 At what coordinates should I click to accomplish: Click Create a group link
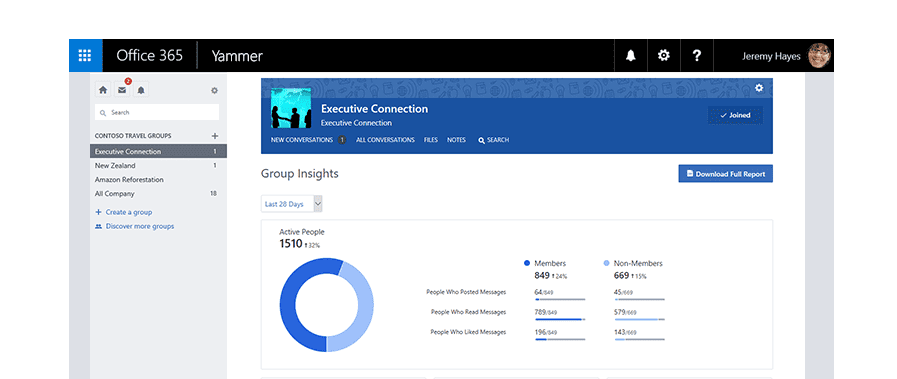coord(124,212)
